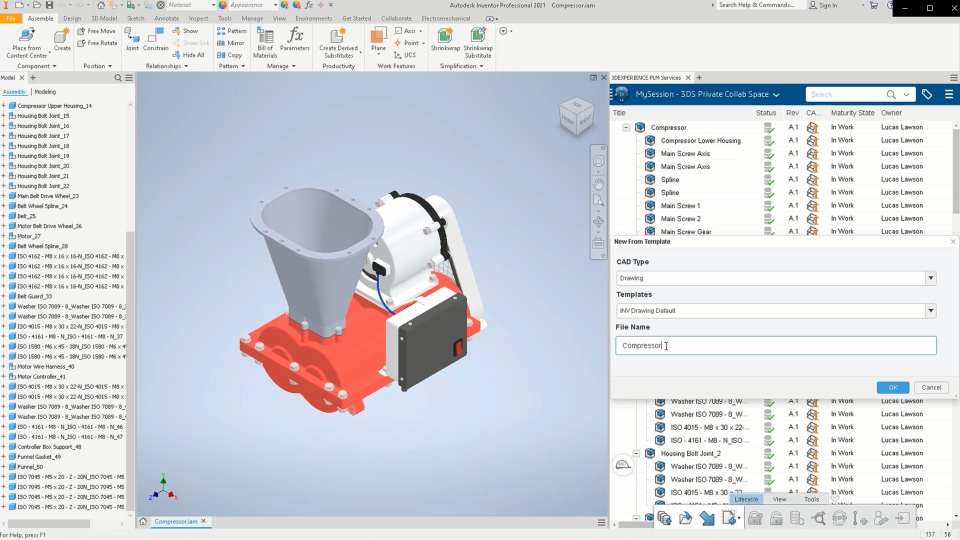The height and width of the screenshot is (540, 960).
Task: Click the PLM Search input field
Action: (x=845, y=94)
